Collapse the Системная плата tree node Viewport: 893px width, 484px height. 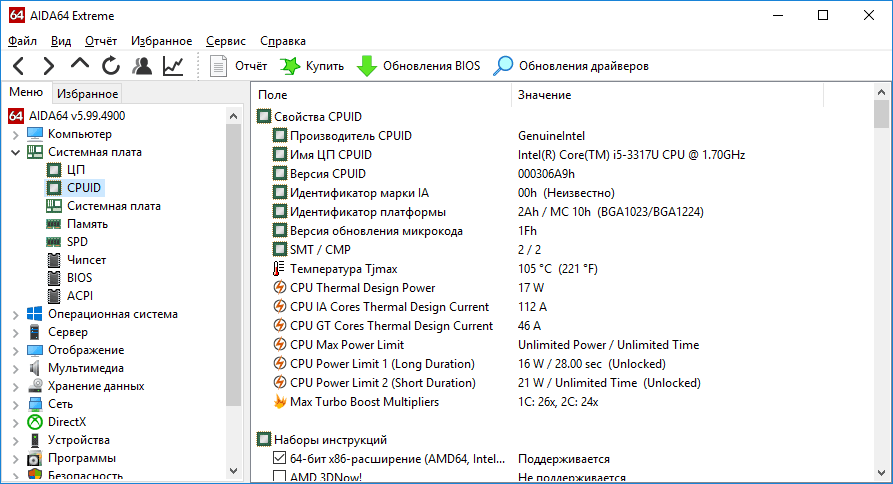[15, 152]
